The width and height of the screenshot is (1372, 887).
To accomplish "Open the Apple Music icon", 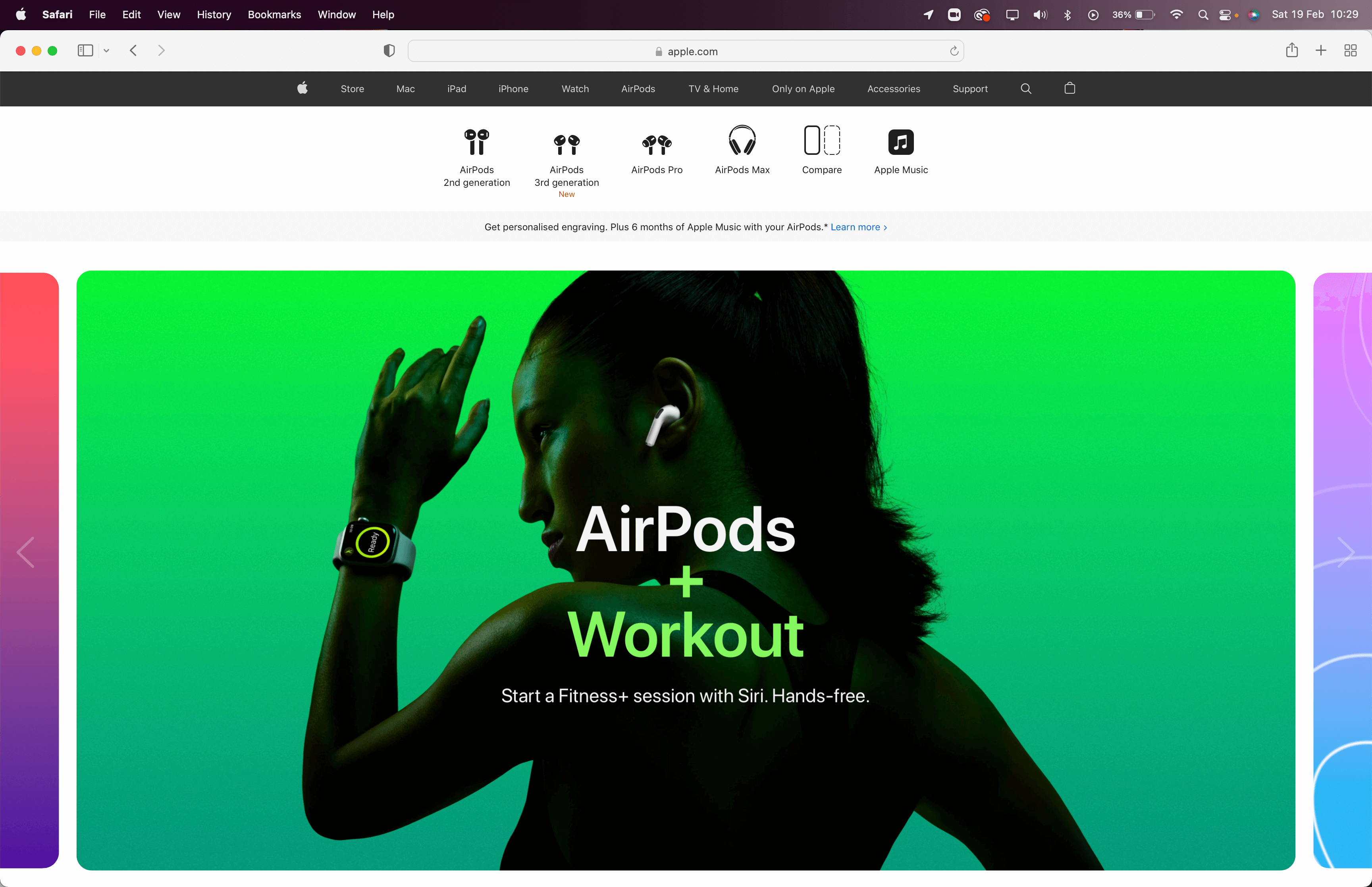I will (x=901, y=142).
